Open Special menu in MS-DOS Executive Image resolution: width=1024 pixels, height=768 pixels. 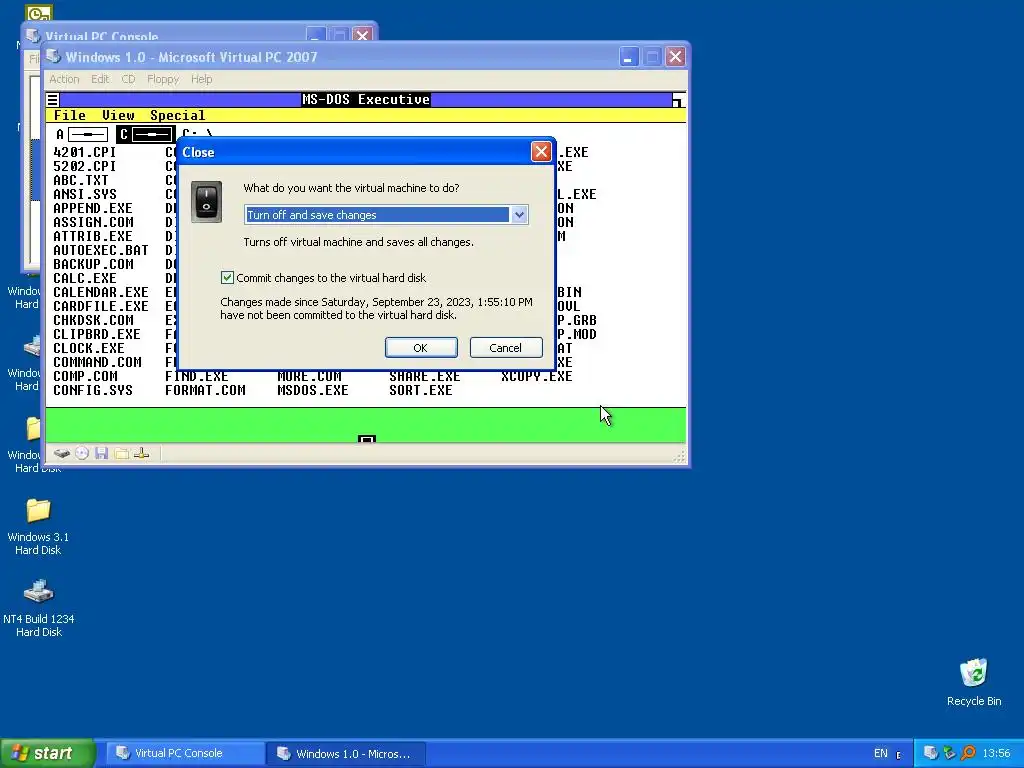[178, 116]
